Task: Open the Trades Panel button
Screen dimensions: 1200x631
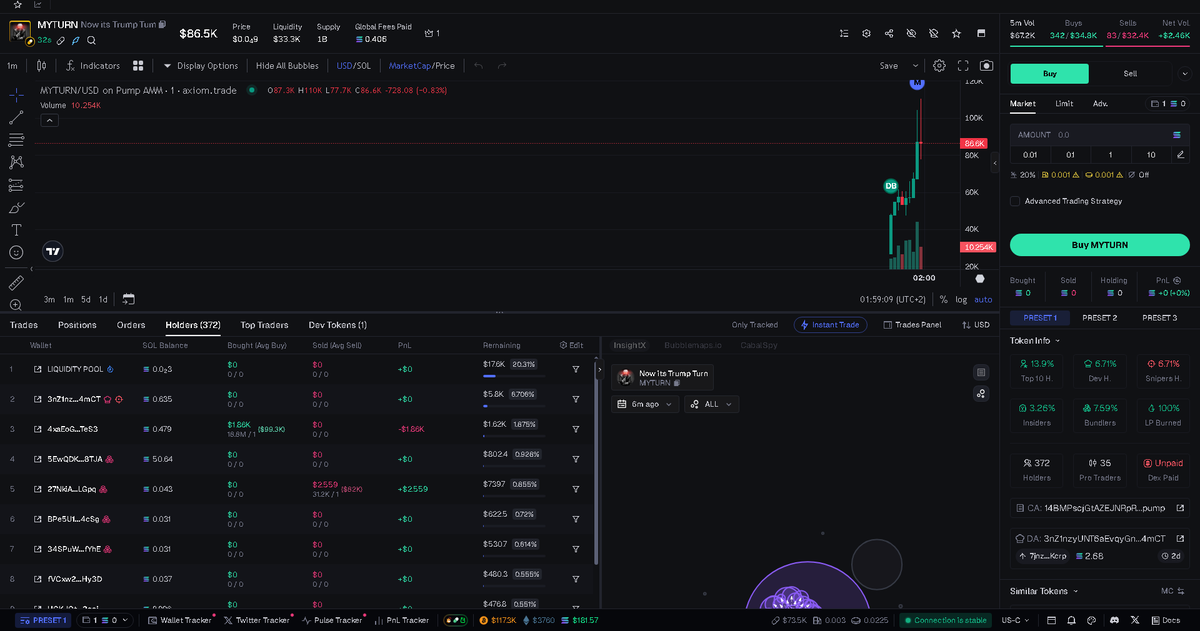Action: pyautogui.click(x=910, y=325)
